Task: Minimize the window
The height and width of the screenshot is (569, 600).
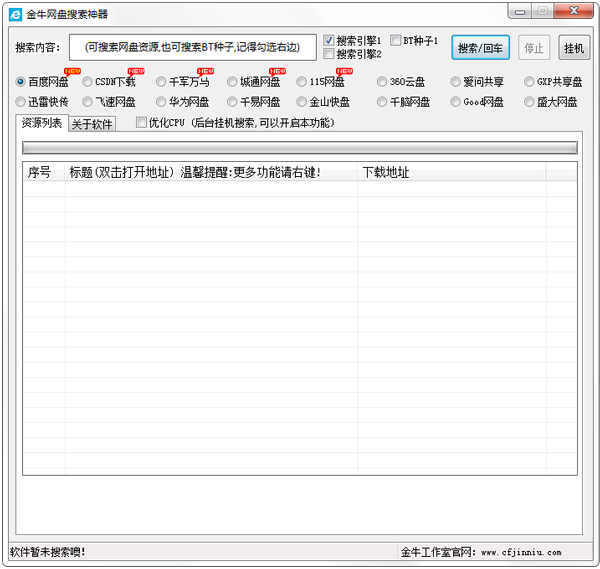Action: 520,11
